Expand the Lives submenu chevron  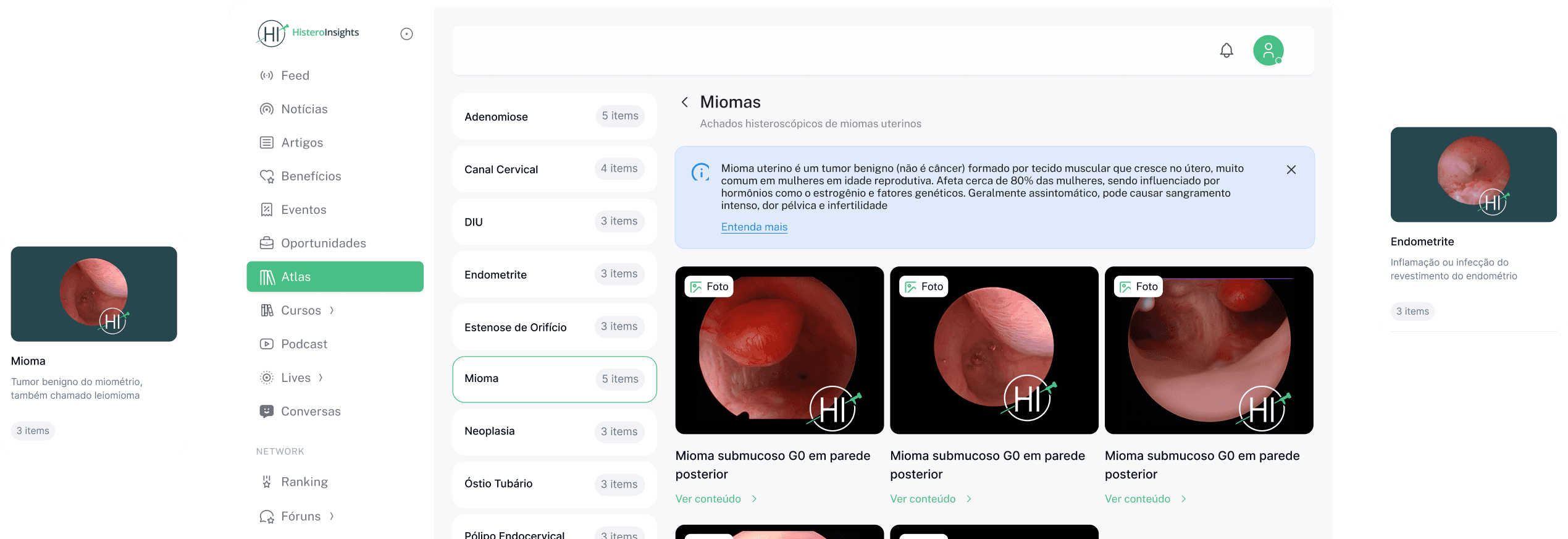321,378
